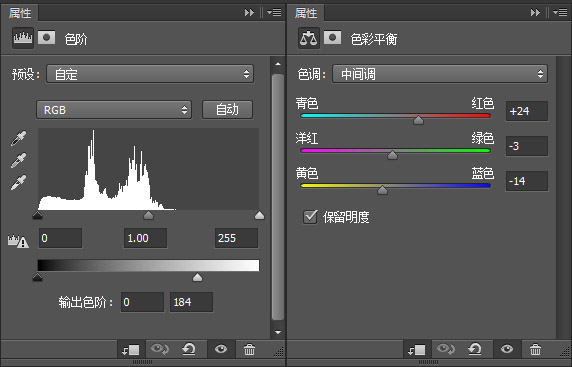
Task: Toggle 保留明度 preserve luminosity checkbox
Action: tap(310, 217)
